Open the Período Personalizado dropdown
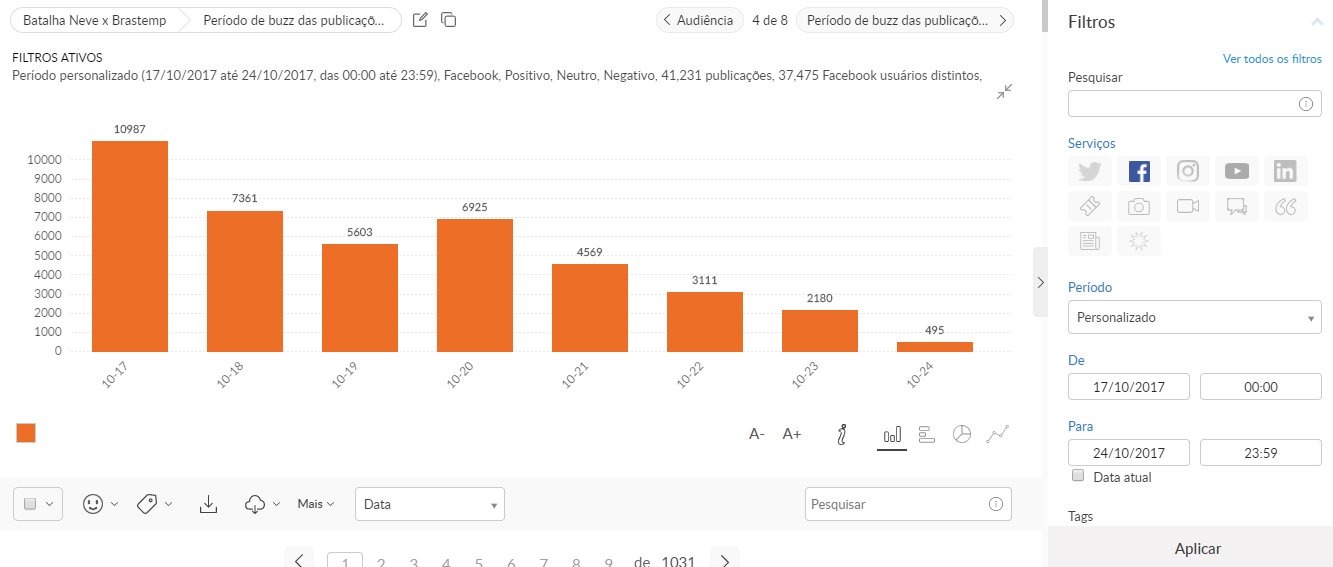The height and width of the screenshot is (567, 1333). [1194, 317]
